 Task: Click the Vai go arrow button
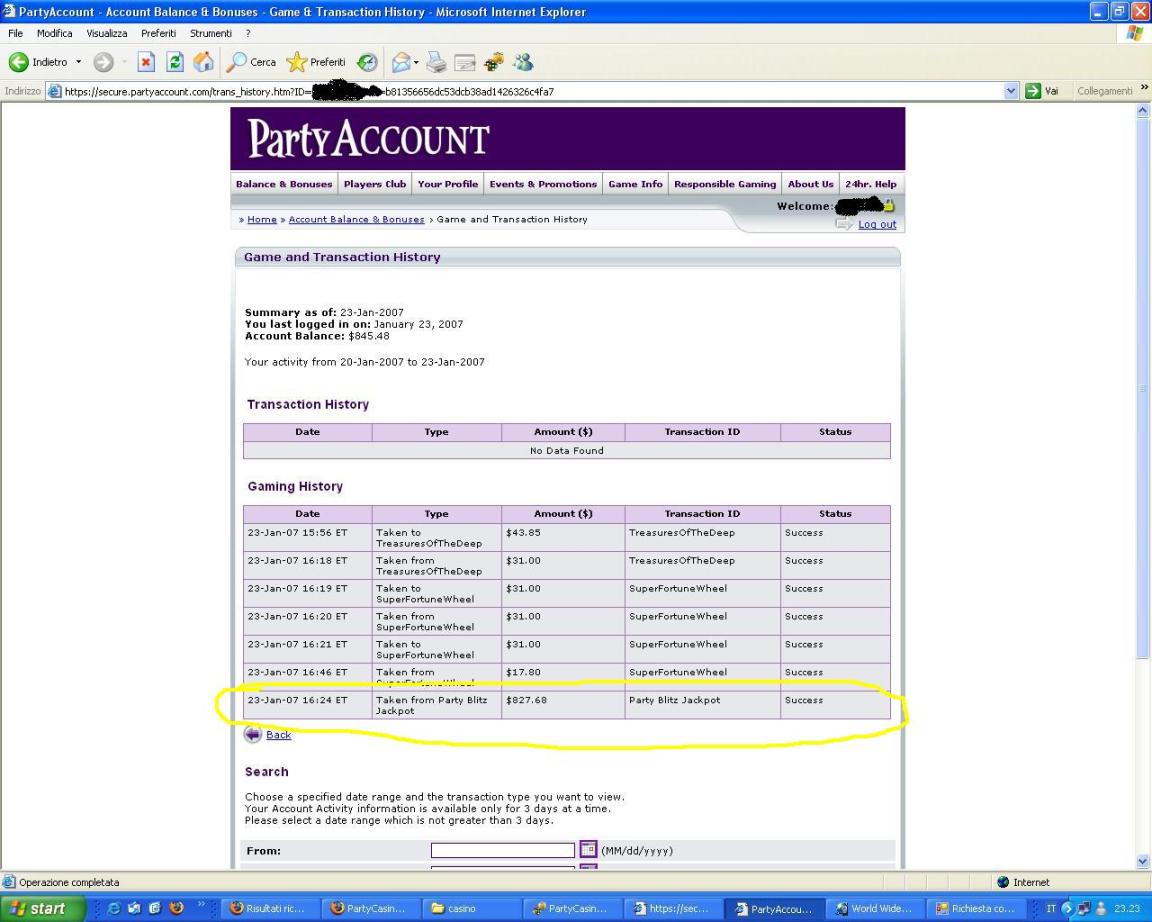coord(1033,91)
